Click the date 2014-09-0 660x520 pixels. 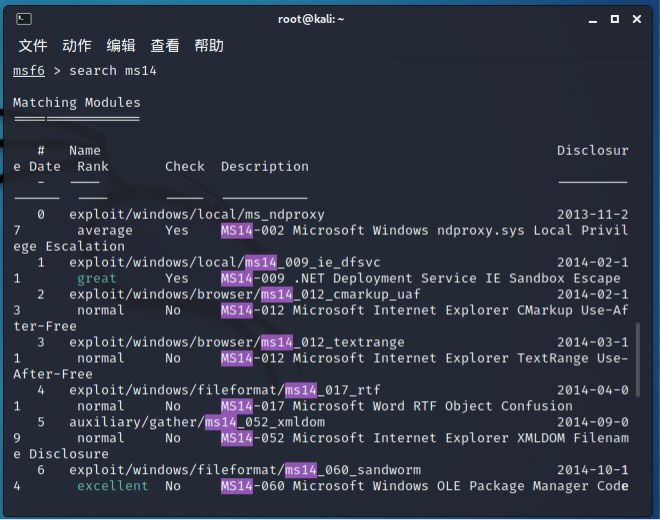pyautogui.click(x=593, y=422)
